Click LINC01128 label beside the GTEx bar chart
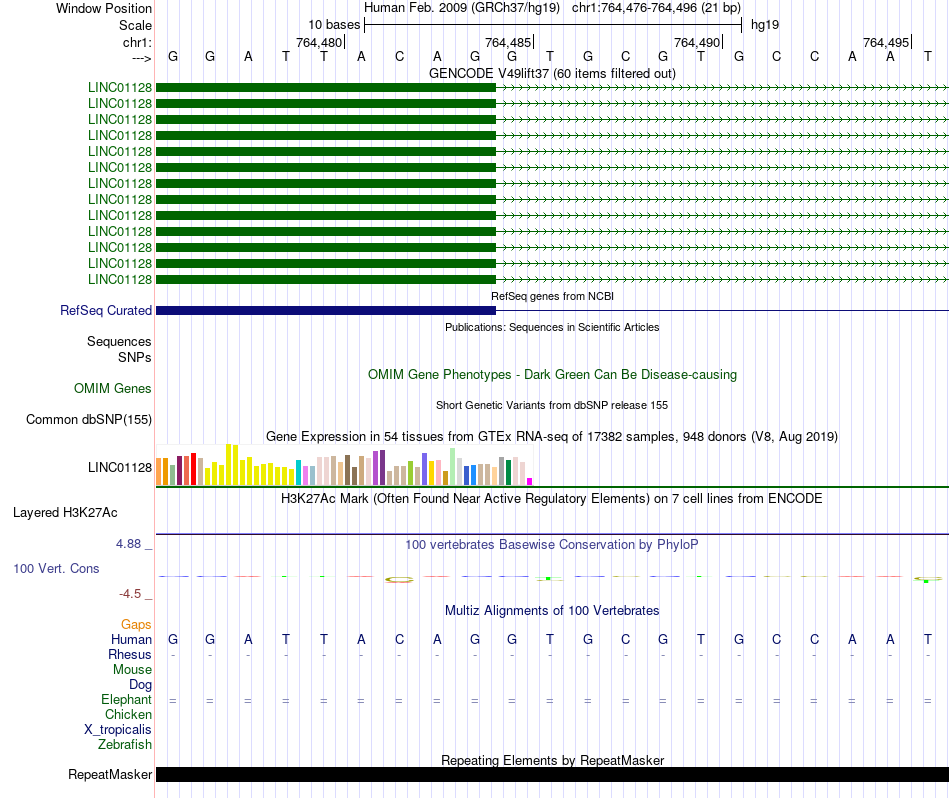950x798 pixels. pyautogui.click(x=120, y=467)
